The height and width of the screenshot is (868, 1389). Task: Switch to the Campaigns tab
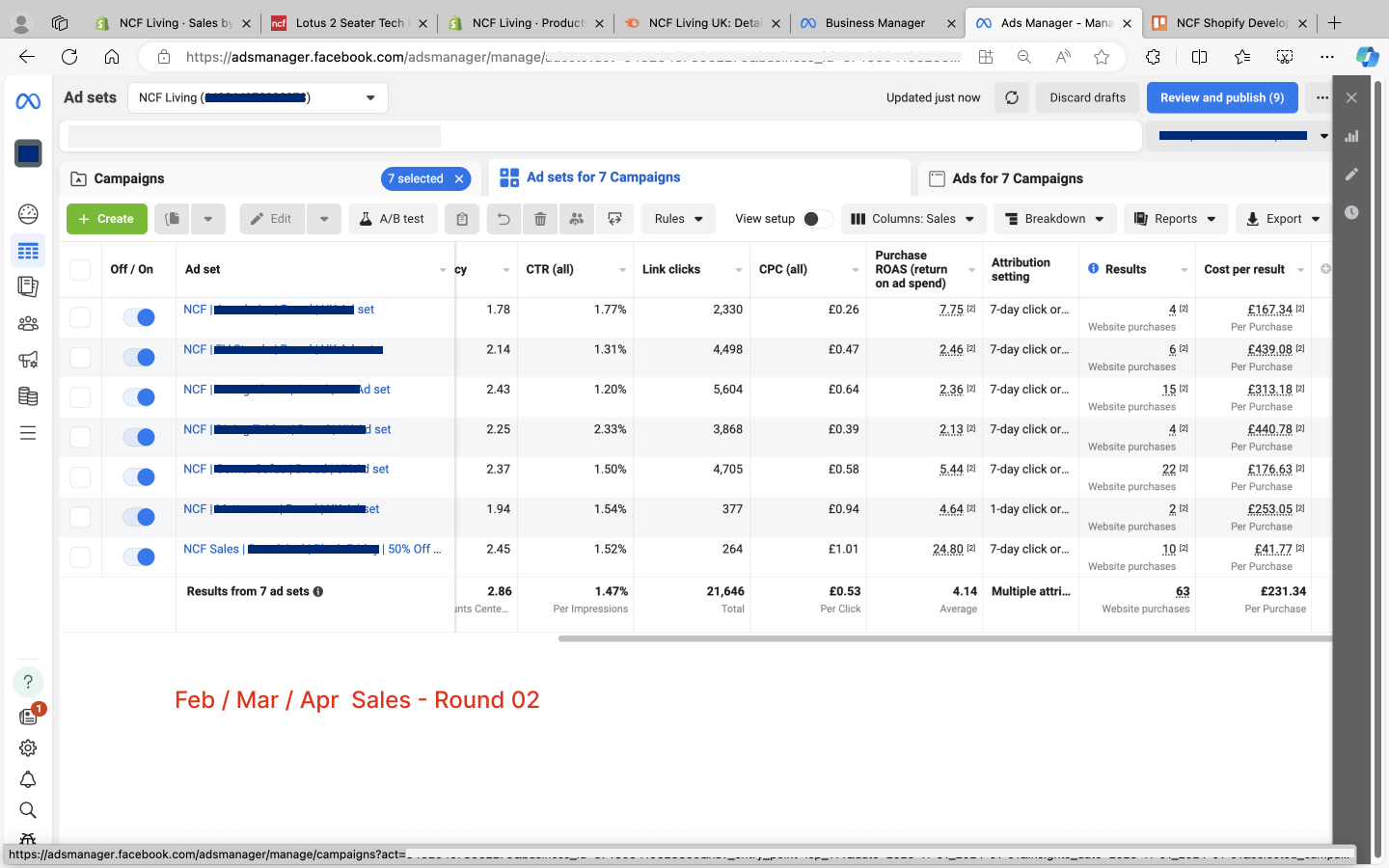pyautogui.click(x=129, y=178)
